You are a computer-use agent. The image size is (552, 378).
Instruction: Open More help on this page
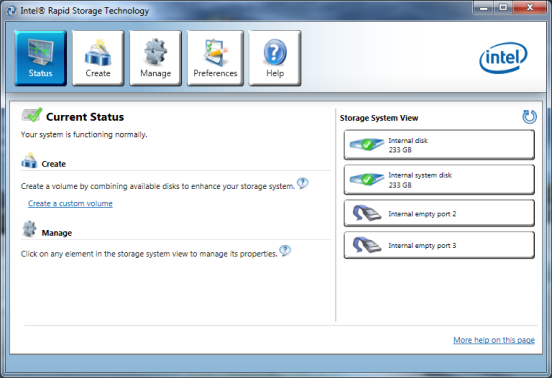pos(494,340)
